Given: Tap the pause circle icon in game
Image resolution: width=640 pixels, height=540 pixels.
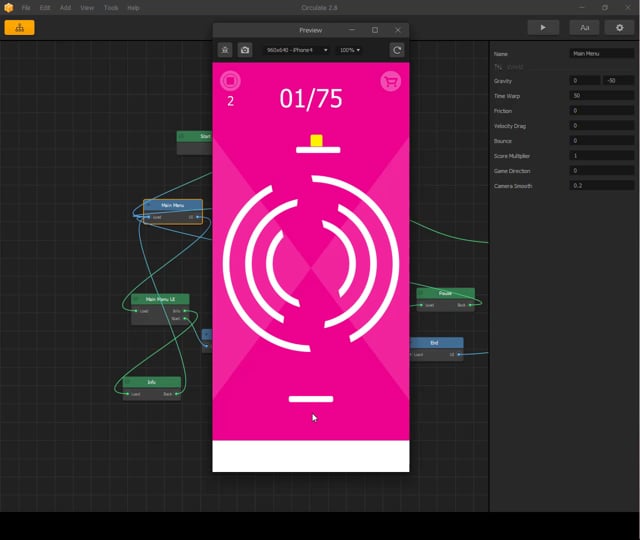Looking at the screenshot, I should [x=230, y=81].
